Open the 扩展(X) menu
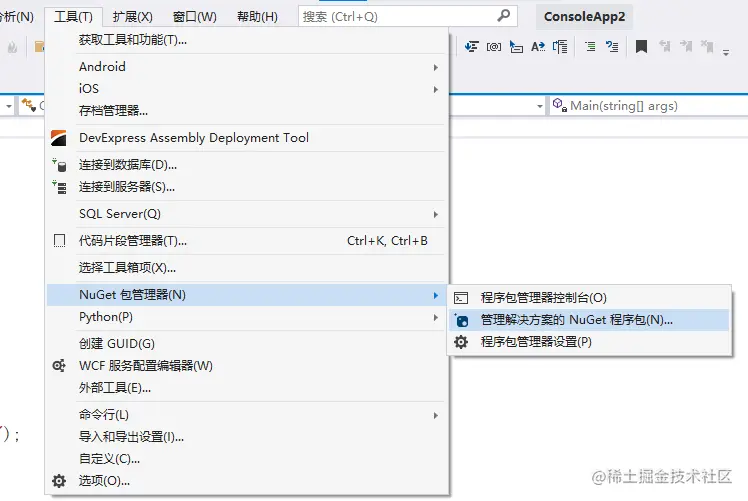The image size is (748, 501). point(133,17)
